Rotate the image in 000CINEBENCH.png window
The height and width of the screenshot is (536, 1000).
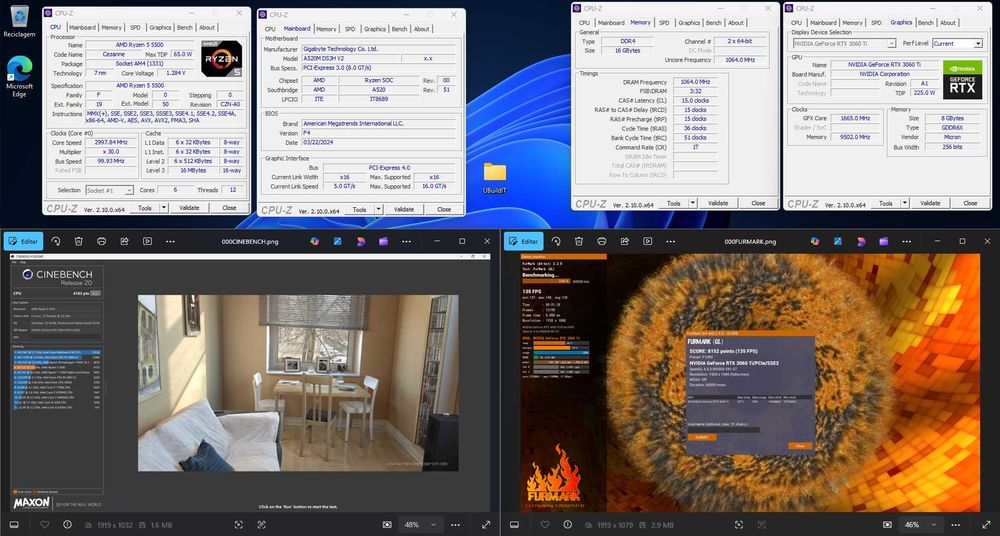click(55, 241)
